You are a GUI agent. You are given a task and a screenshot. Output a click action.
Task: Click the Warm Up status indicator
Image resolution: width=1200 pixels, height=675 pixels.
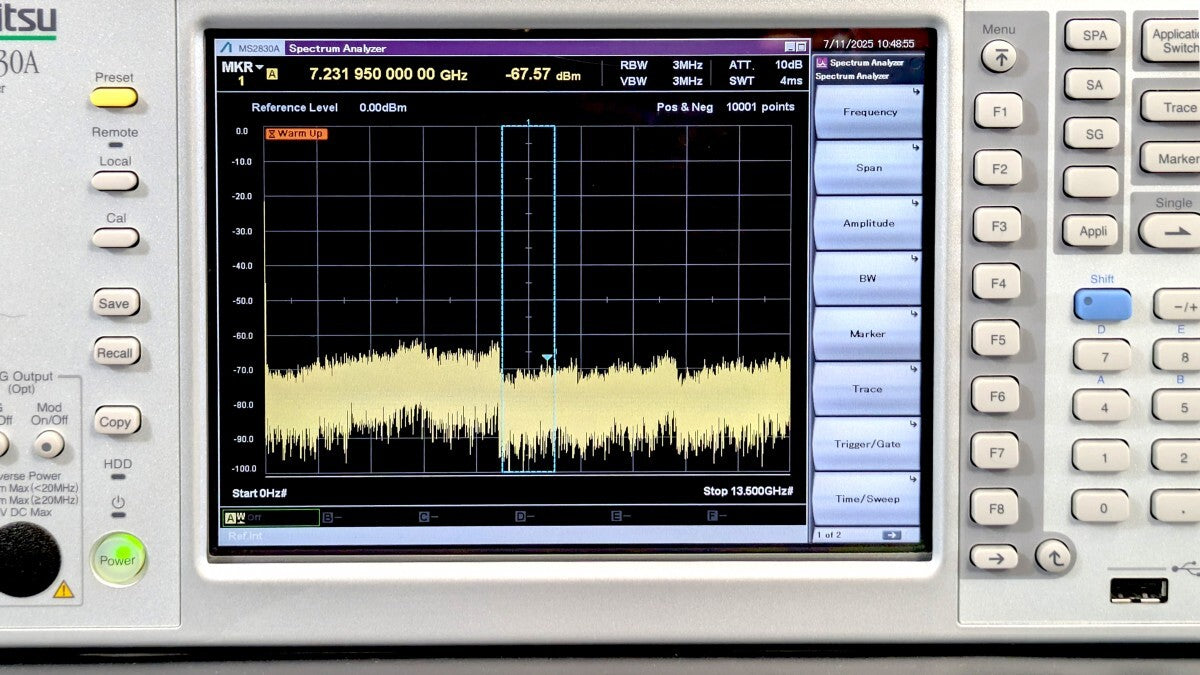(295, 133)
